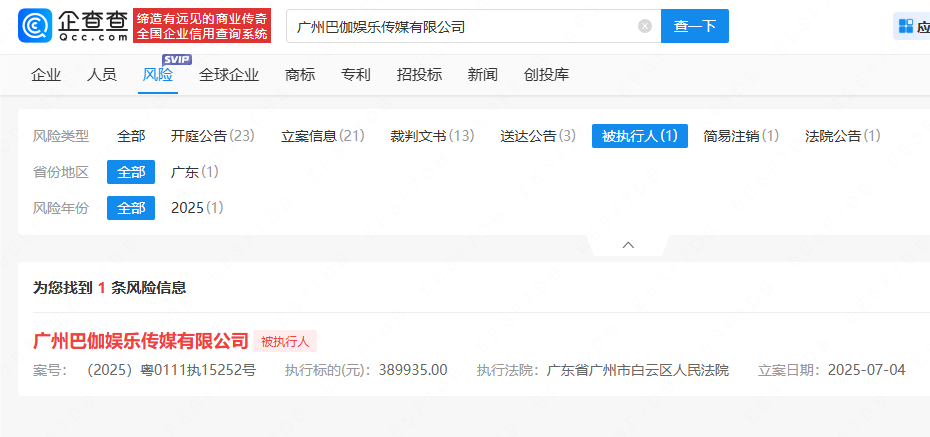Filter by 裁判文书 (13)
The image size is (930, 437).
432,136
